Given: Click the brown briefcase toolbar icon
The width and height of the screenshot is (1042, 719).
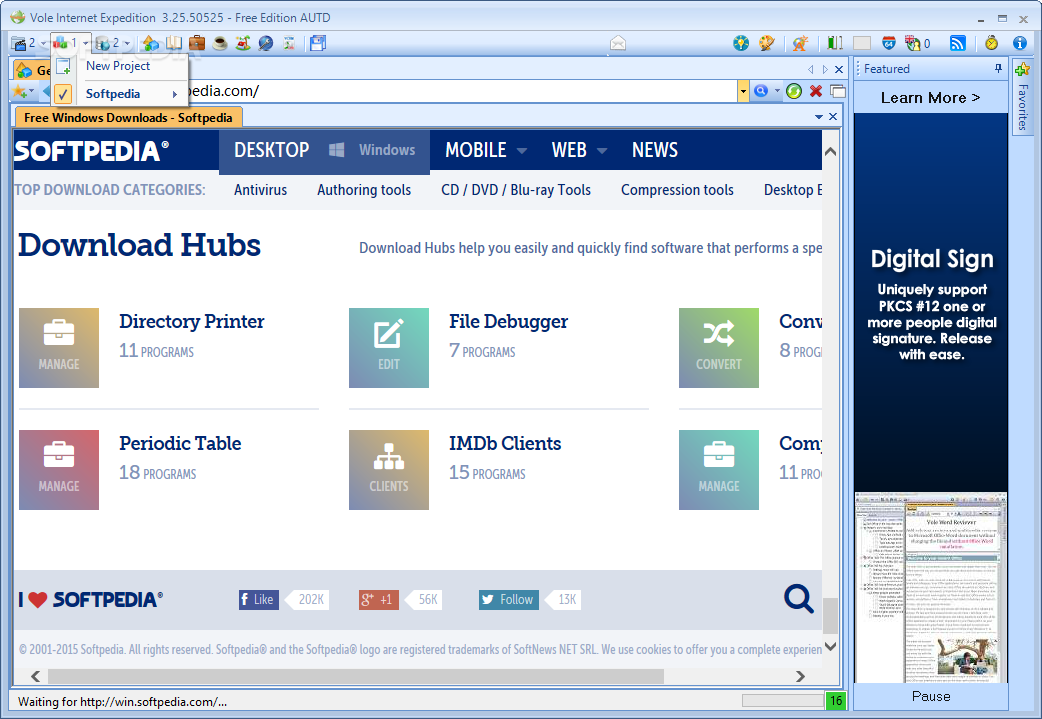Looking at the screenshot, I should 197,43.
